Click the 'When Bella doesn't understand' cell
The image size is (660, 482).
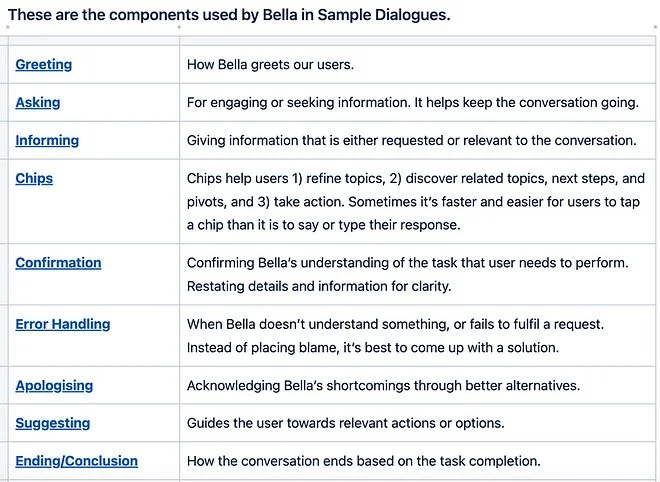pyautogui.click(x=408, y=336)
